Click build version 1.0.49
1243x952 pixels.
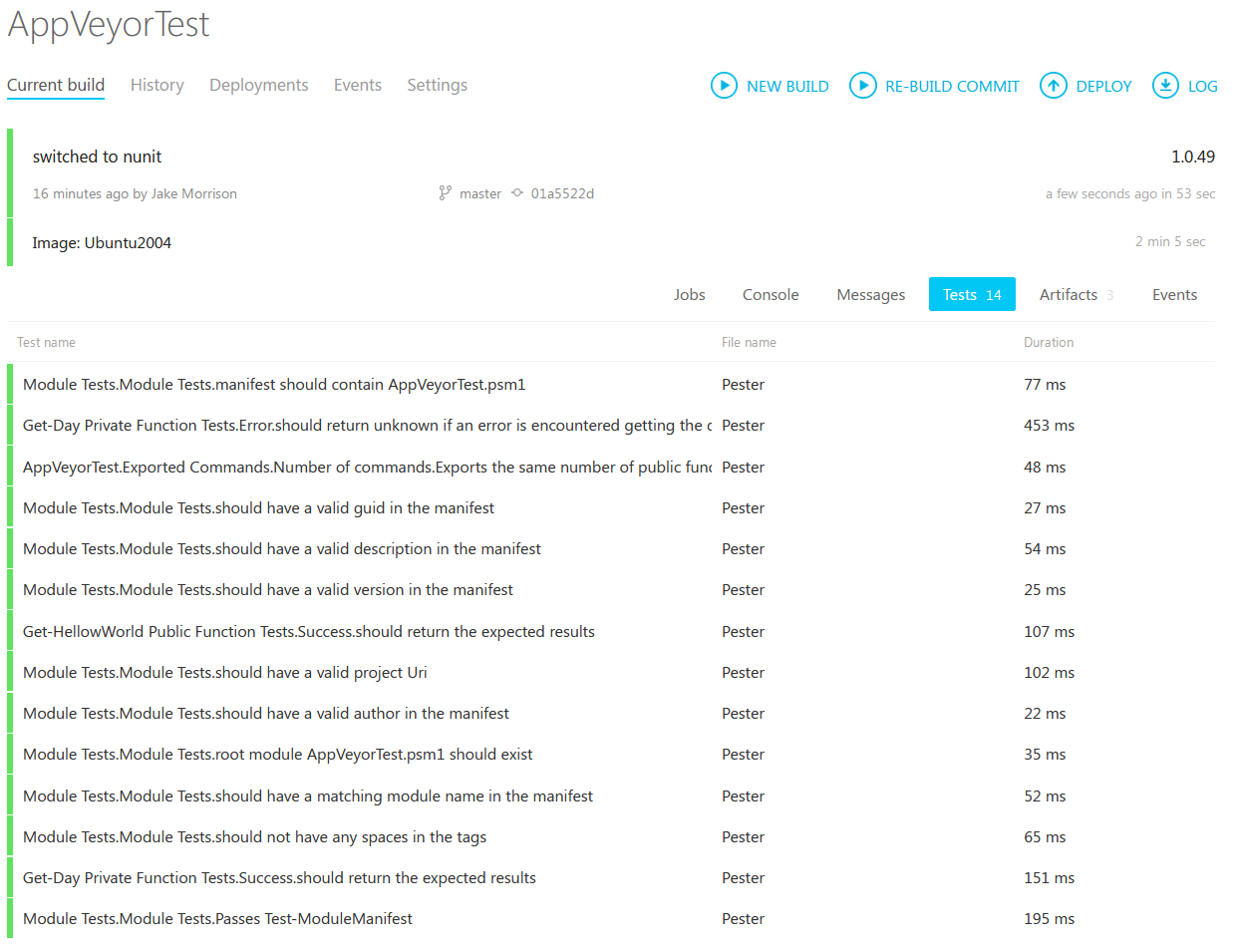tap(1193, 157)
